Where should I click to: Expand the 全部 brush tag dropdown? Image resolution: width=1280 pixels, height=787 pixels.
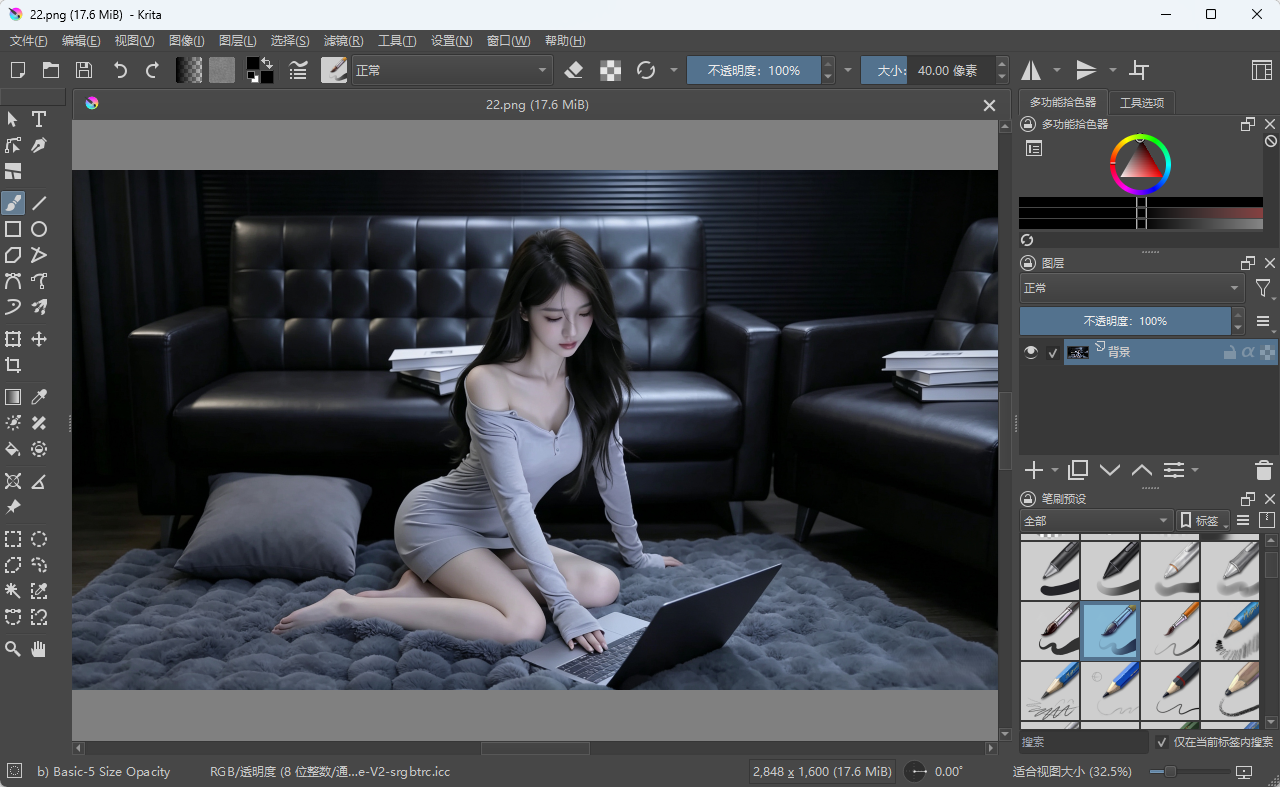tap(1096, 520)
